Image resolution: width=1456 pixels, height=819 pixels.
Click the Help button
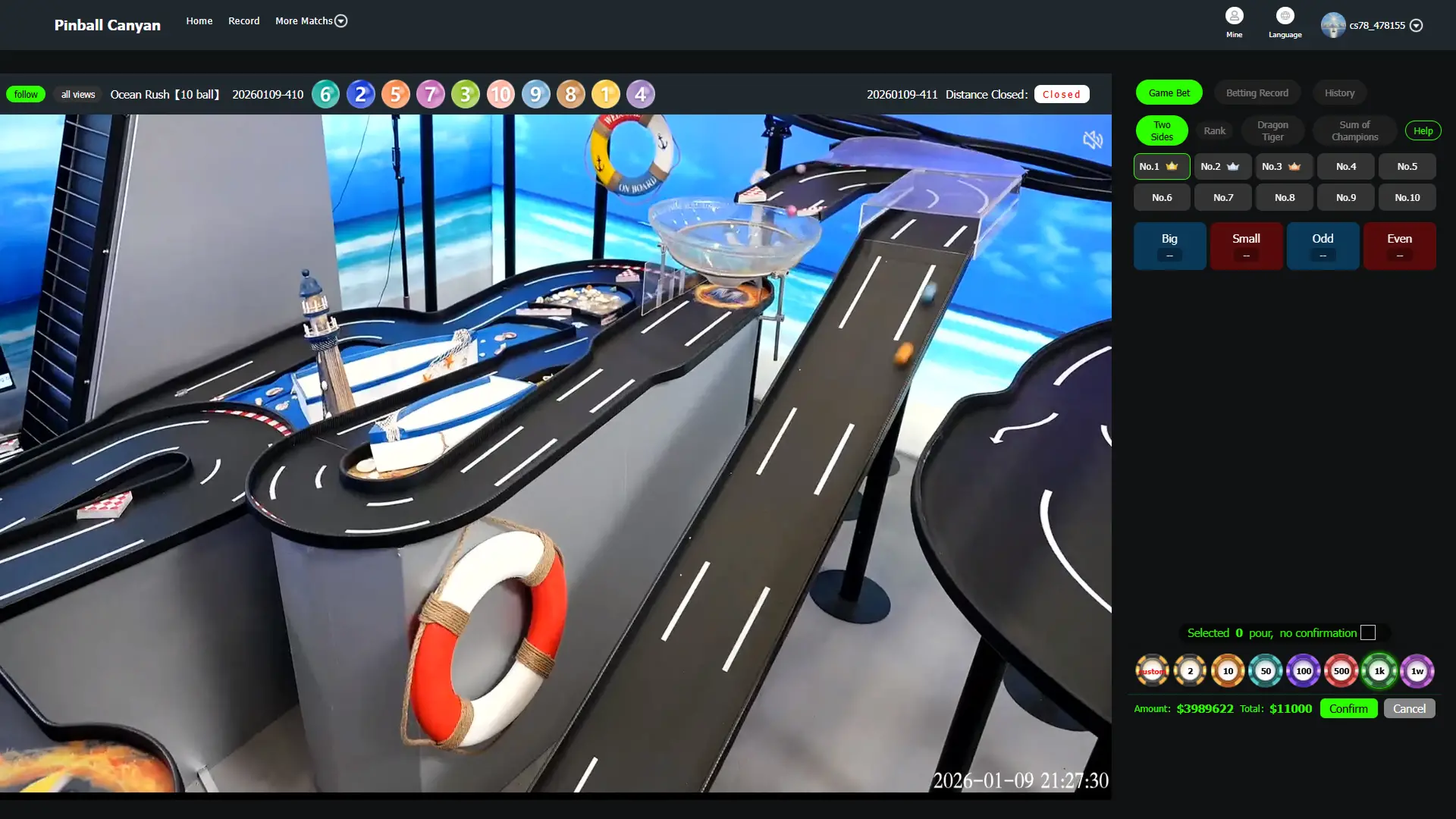1423,131
